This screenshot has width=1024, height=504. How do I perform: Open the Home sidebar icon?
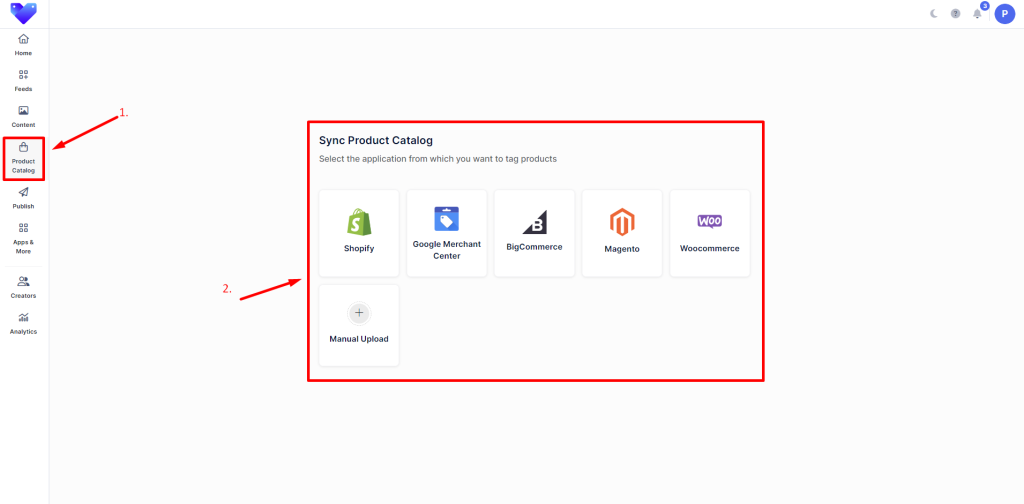(x=24, y=39)
